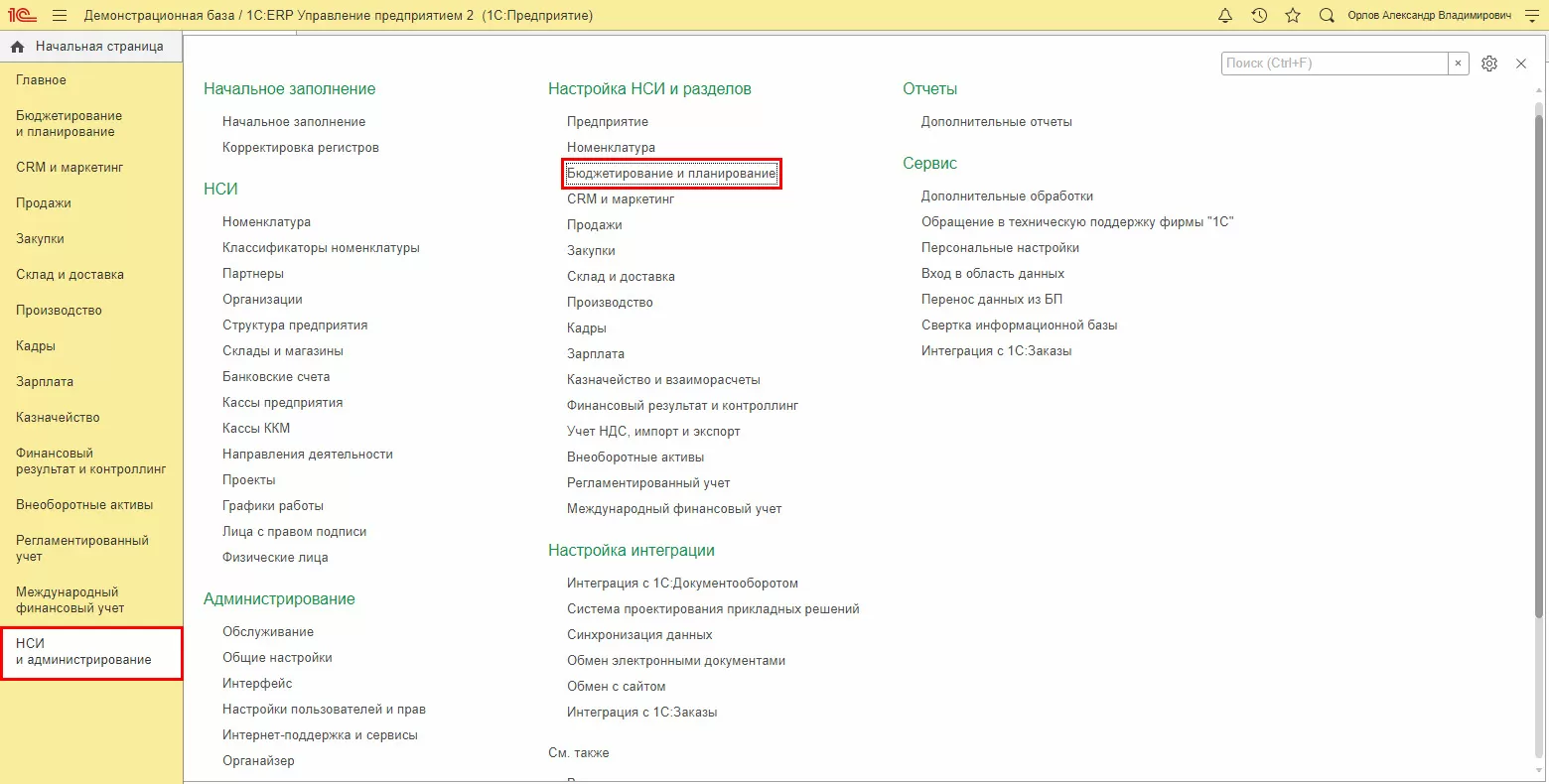Image resolution: width=1549 pixels, height=784 pixels.
Task: Open the hamburger main menu
Action: pyautogui.click(x=60, y=16)
